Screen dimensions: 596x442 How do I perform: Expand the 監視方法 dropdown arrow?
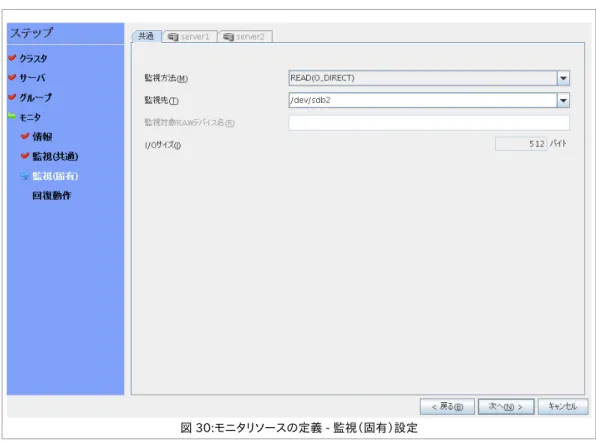click(563, 78)
